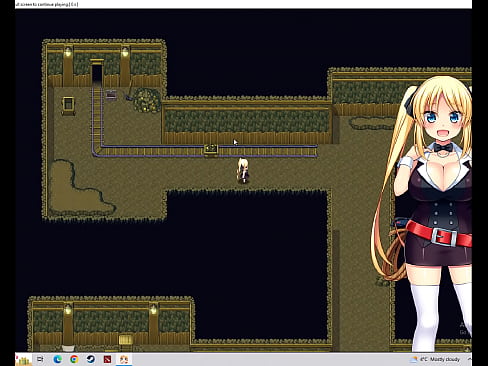
Task: Select the running game icon in taskbar
Action: click(x=124, y=359)
